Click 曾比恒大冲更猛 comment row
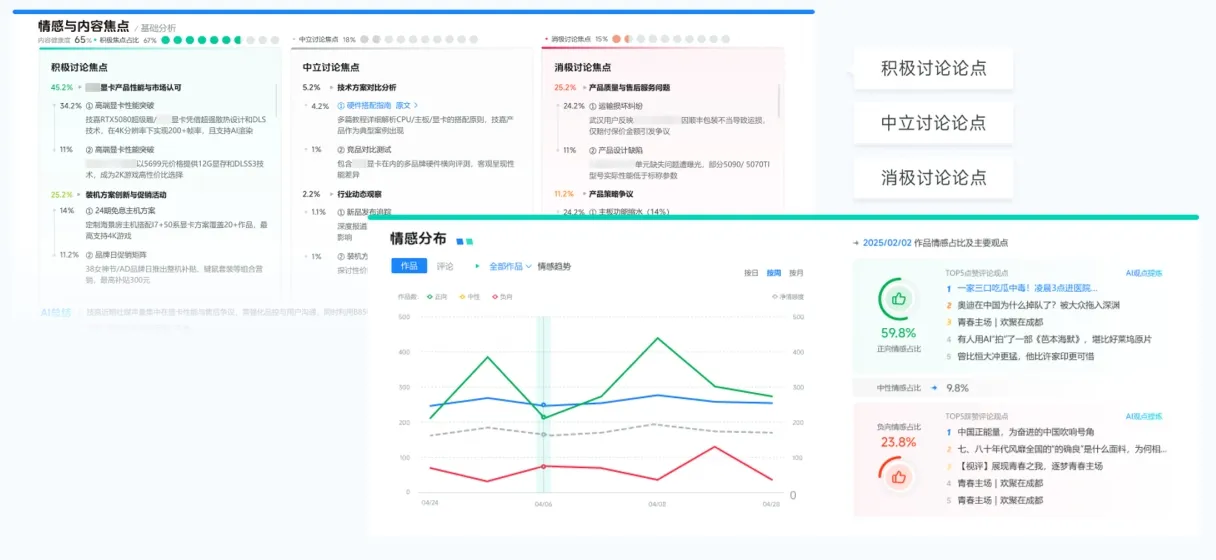The image size is (1216, 560). click(x=1027, y=356)
